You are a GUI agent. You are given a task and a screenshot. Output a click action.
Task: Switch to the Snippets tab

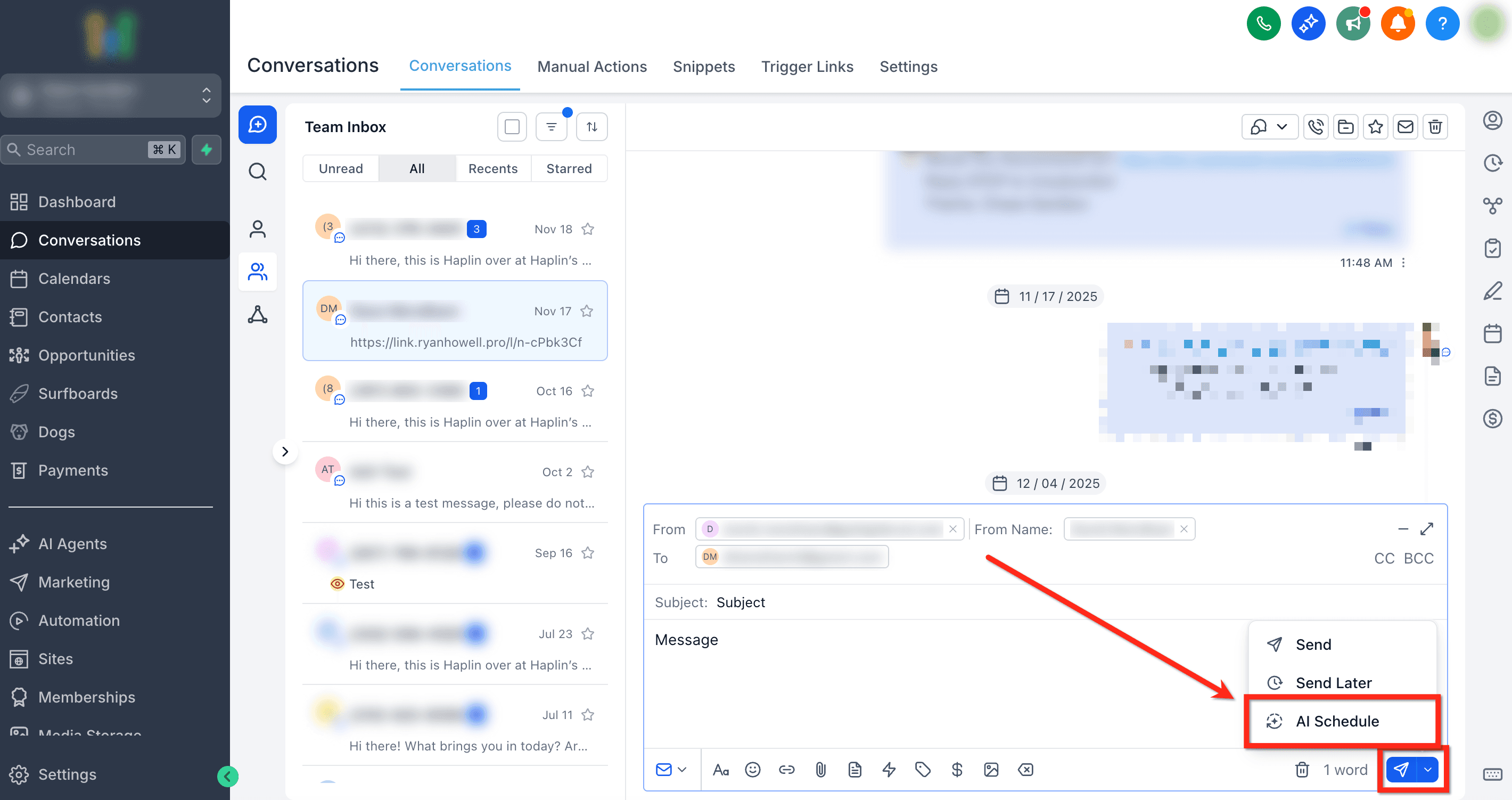pos(703,67)
